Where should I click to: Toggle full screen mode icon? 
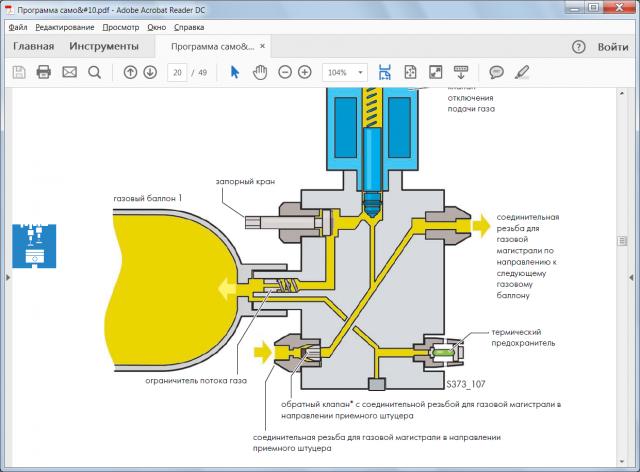(436, 72)
